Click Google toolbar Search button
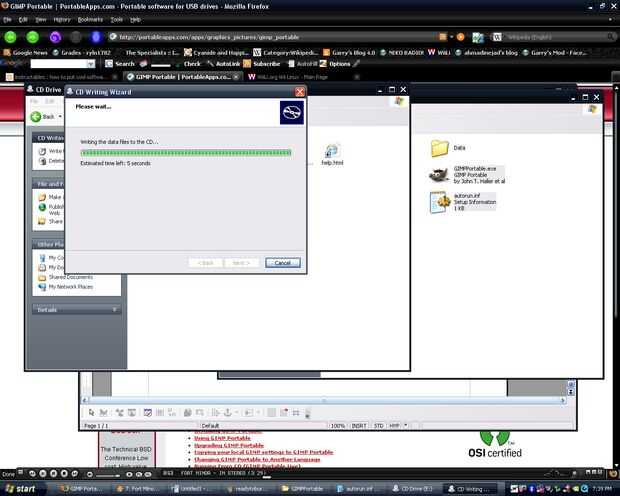 point(120,64)
